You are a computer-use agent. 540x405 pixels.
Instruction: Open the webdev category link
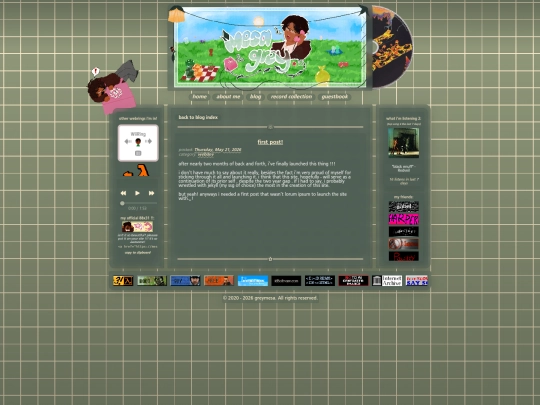coord(206,154)
